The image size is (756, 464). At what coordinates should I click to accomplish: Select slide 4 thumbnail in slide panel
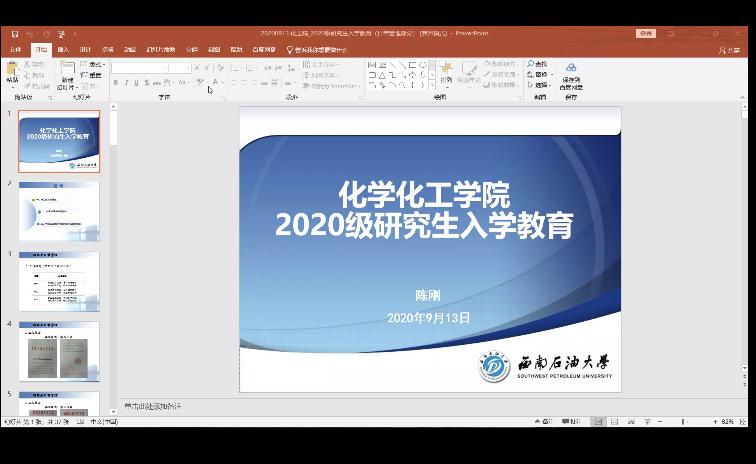(59, 351)
